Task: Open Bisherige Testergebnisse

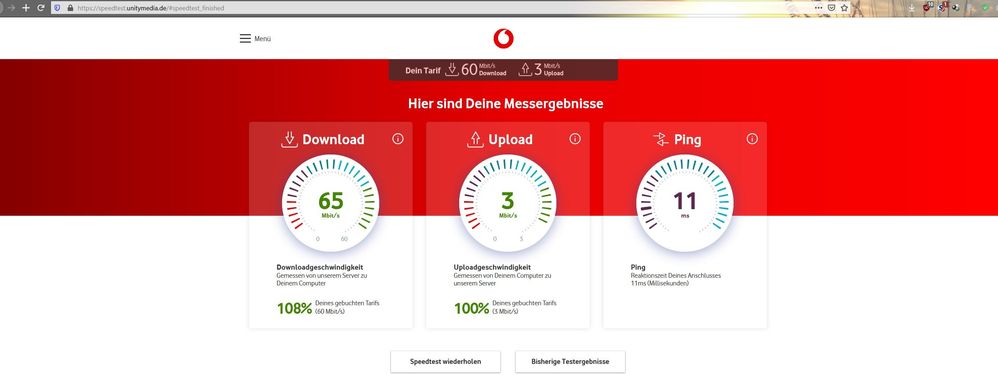Action: (x=570, y=362)
